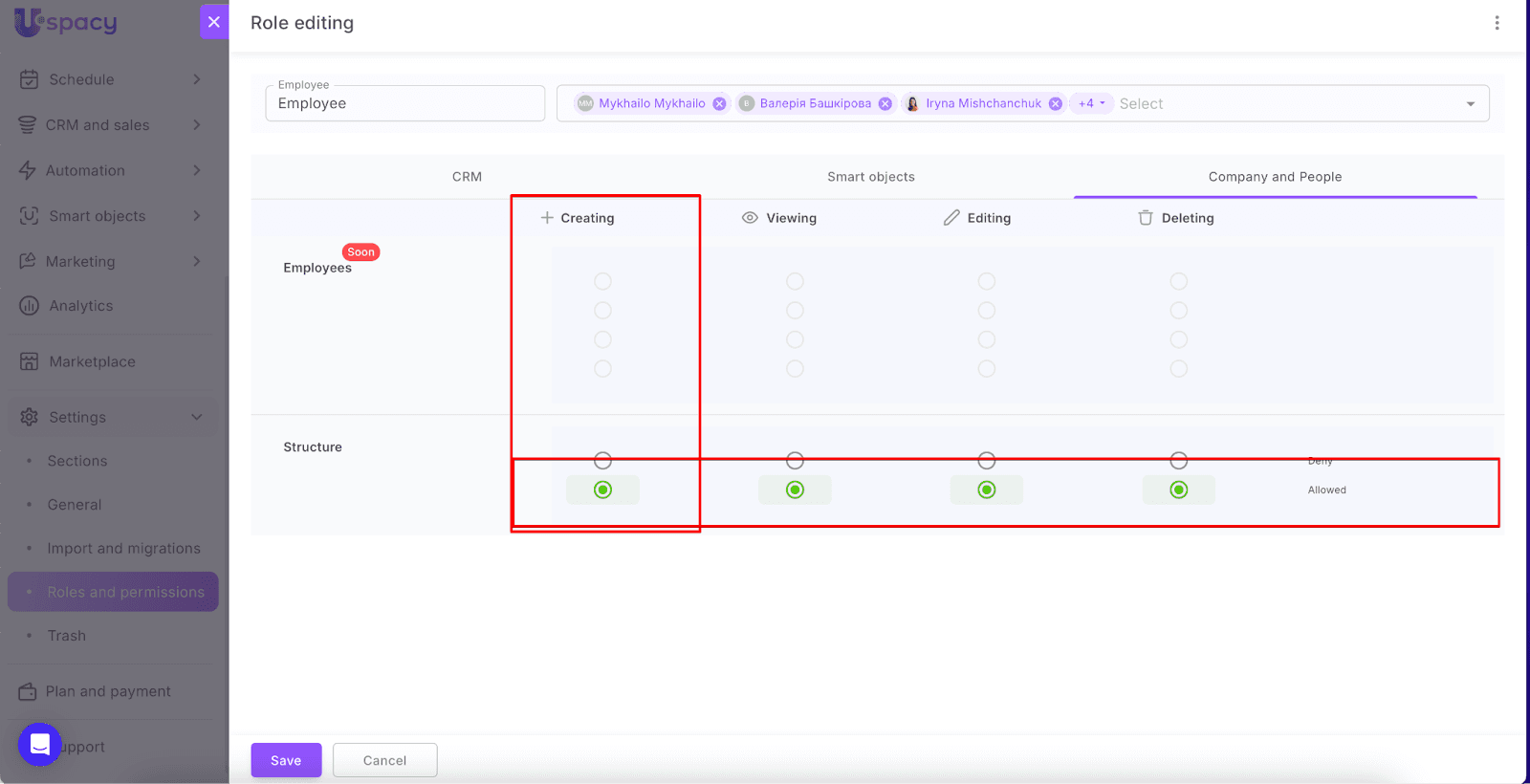This screenshot has width=1530, height=784.
Task: Click the Schedule calendar icon in sidebar
Action: (30, 79)
